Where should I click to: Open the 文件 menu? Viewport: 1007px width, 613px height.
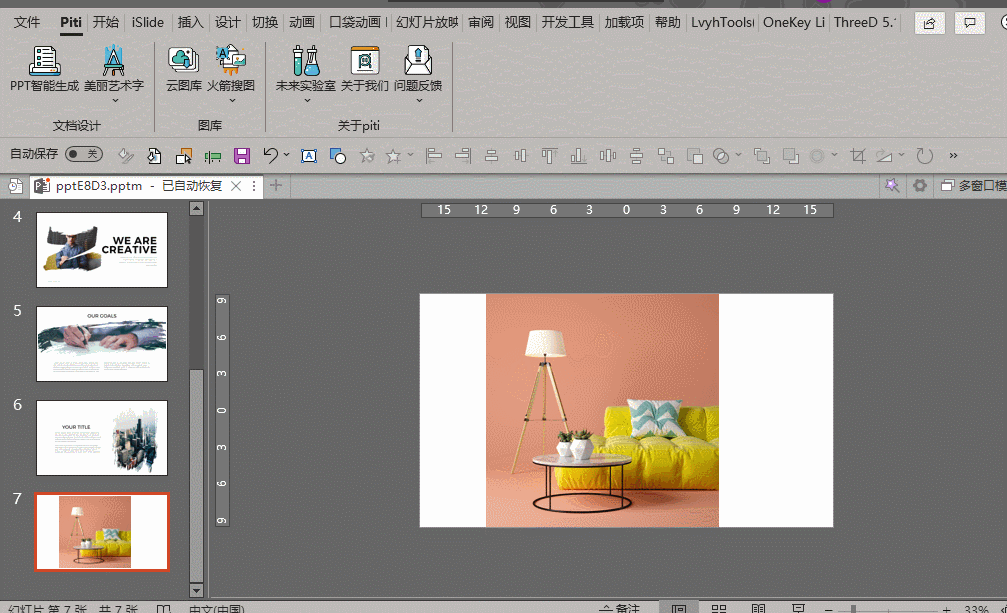pos(27,22)
